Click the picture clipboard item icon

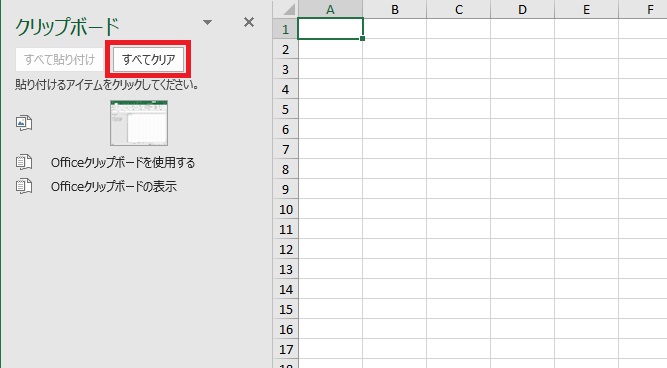point(24,123)
